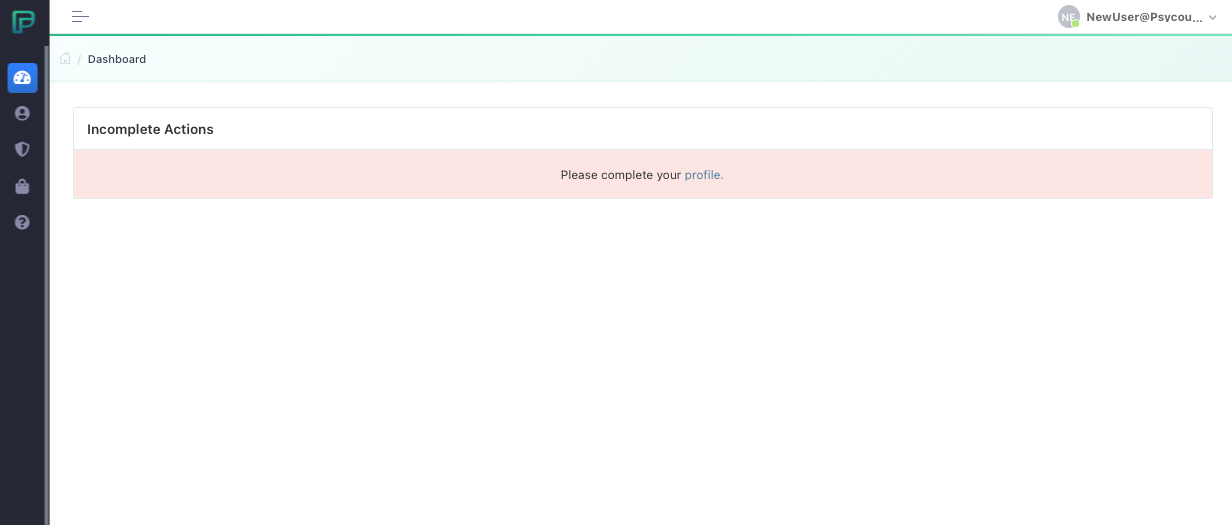This screenshot has height=525, width=1232.
Task: Open the user account icon in sidebar
Action: coord(22,114)
